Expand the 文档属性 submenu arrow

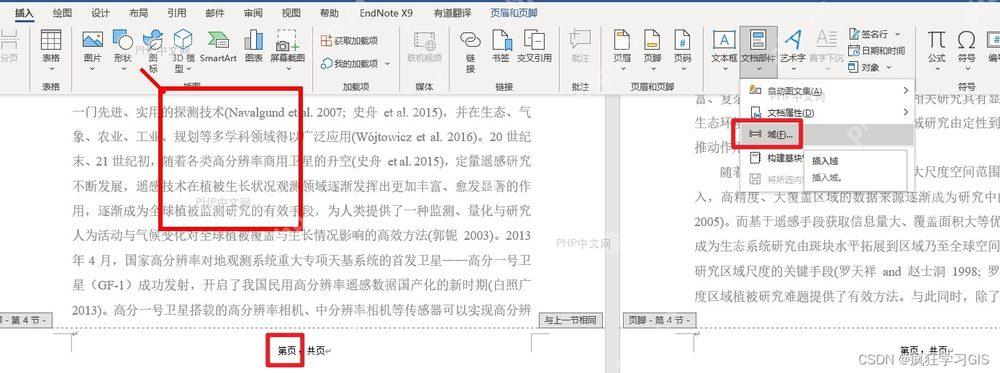tap(906, 113)
